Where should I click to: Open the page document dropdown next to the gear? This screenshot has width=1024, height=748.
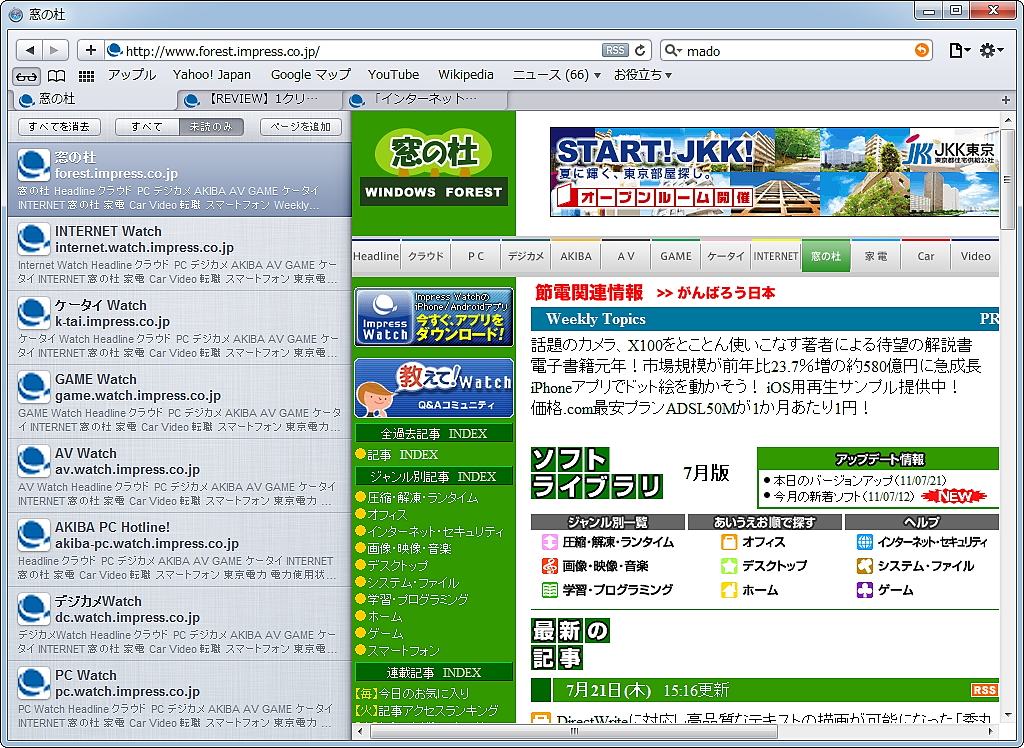959,49
